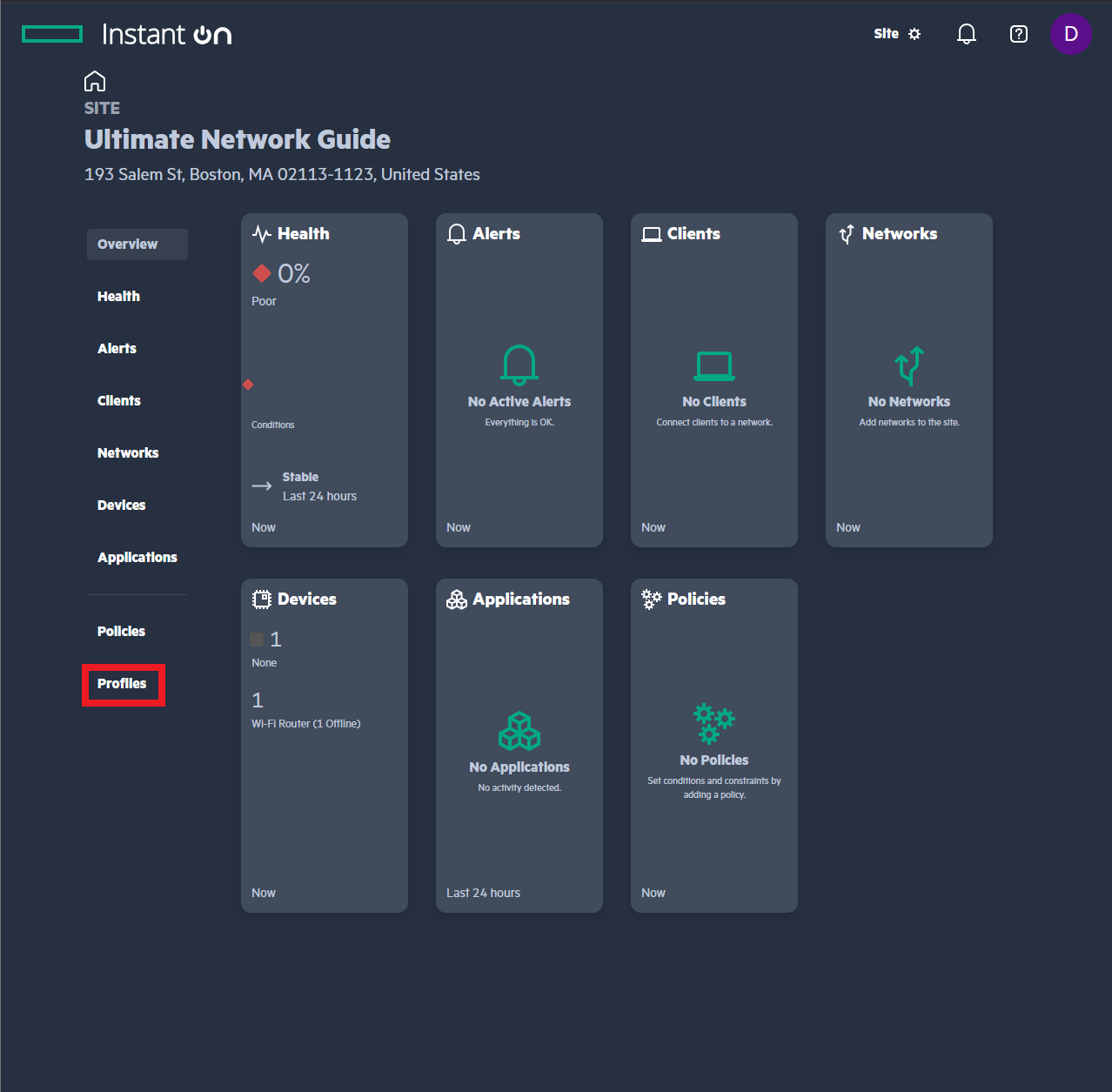Go to Health in the sidebar
Image resolution: width=1112 pixels, height=1092 pixels.
[x=118, y=297]
